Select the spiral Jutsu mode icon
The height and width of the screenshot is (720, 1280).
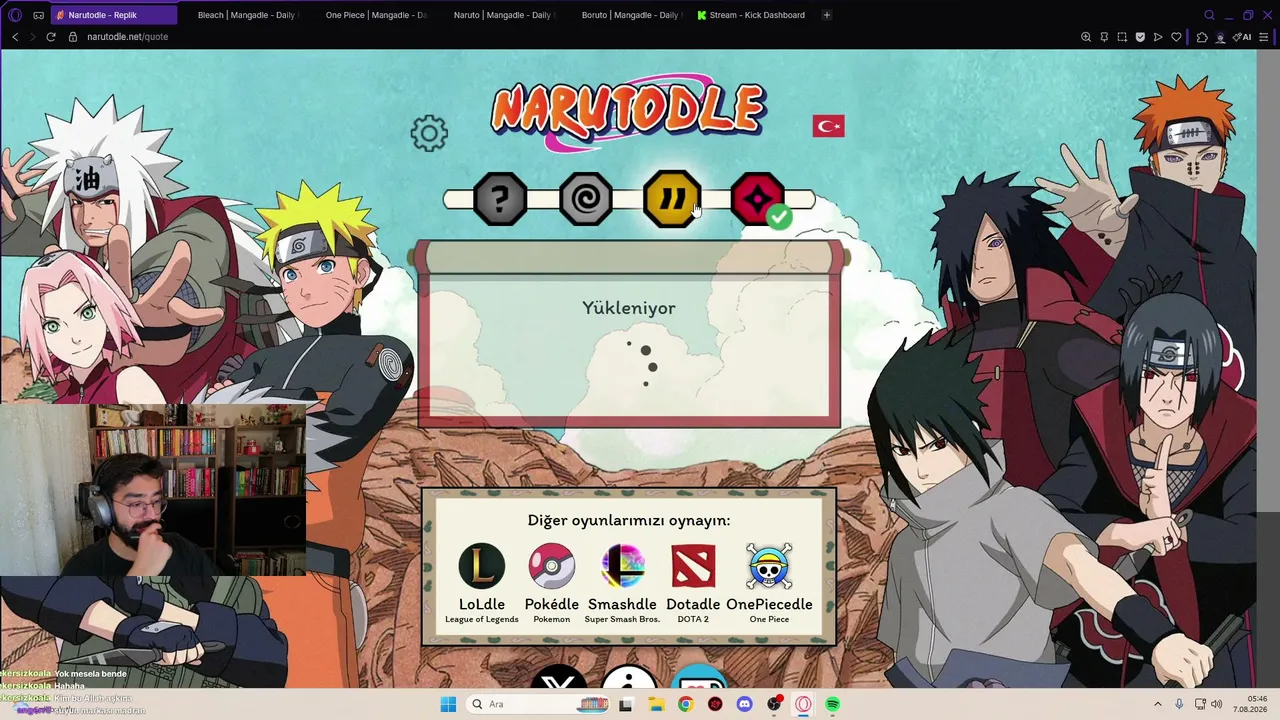coord(586,199)
